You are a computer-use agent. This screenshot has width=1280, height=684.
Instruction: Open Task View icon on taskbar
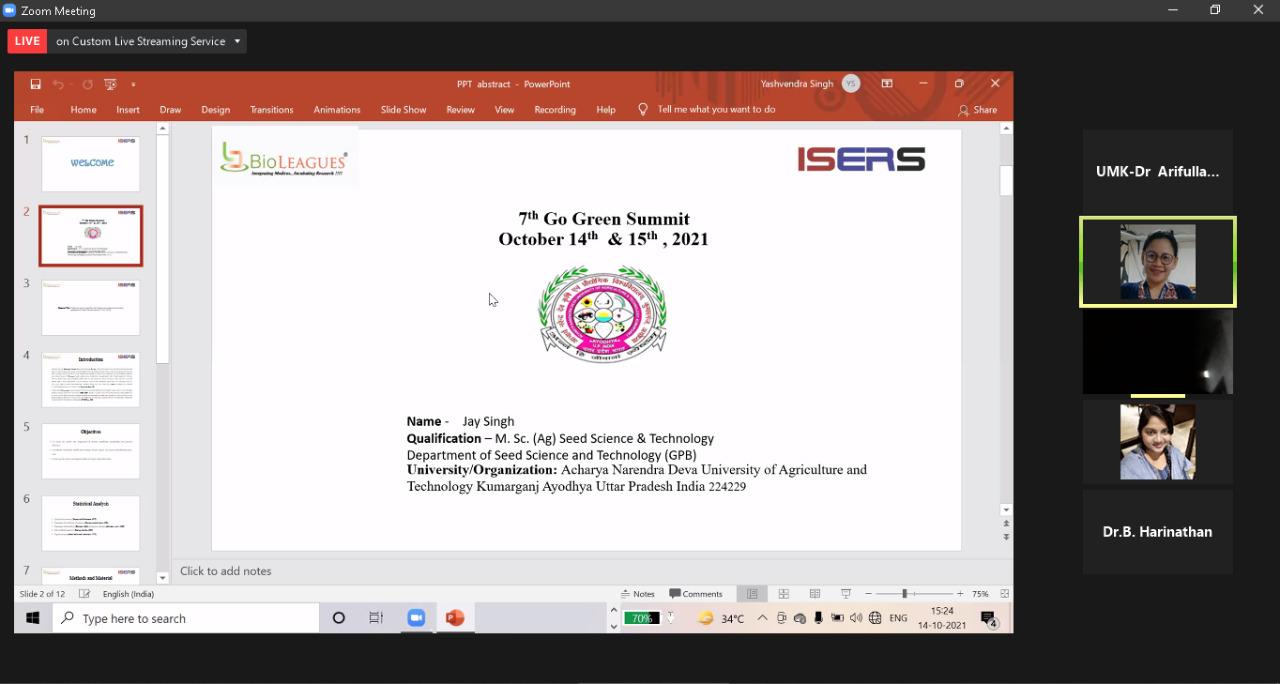coord(376,618)
